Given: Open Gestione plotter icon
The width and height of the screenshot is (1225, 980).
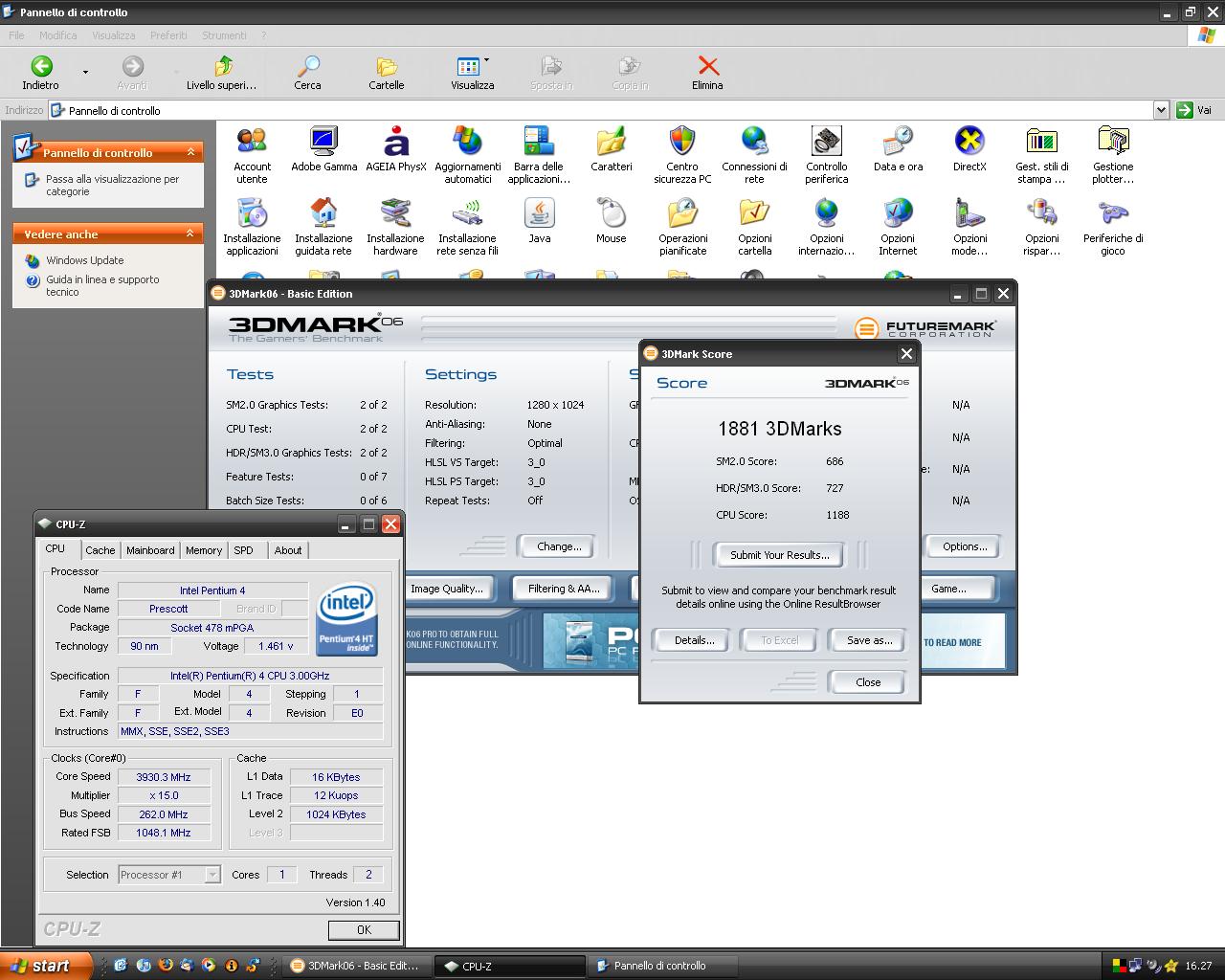Looking at the screenshot, I should tap(1113, 154).
